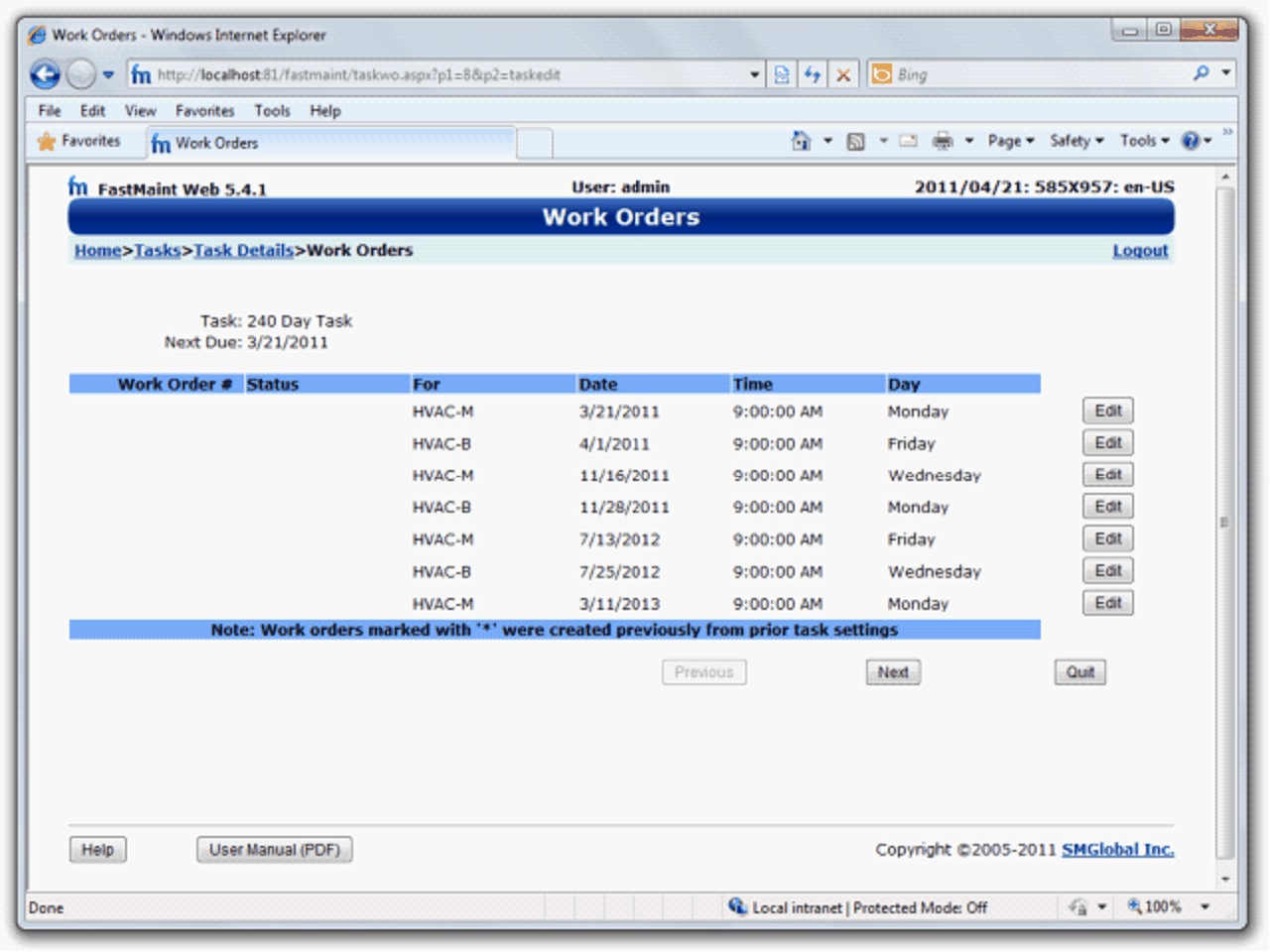This screenshot has width=1270, height=952.
Task: Open the search provider dropdown arrow
Action: coord(1226,73)
